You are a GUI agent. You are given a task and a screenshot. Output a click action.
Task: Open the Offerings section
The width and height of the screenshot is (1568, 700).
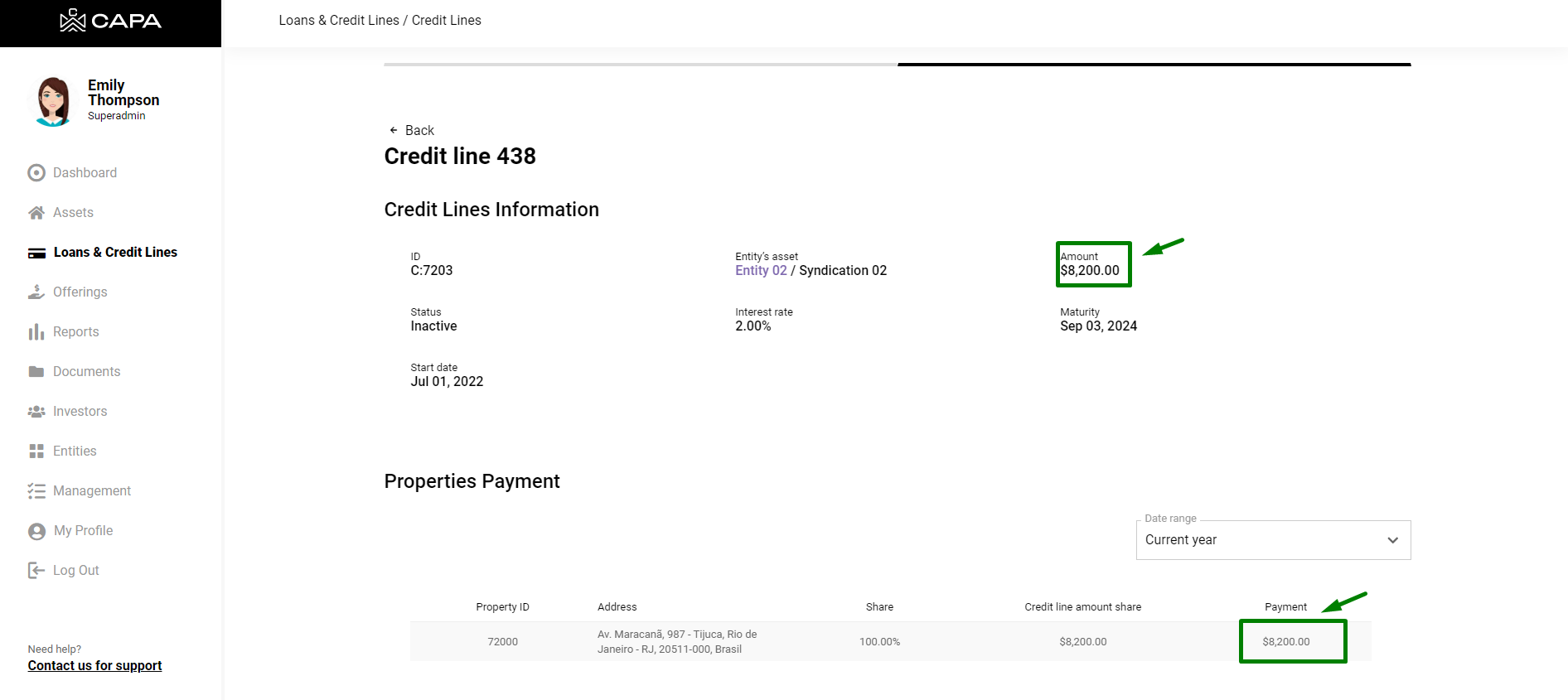click(80, 292)
